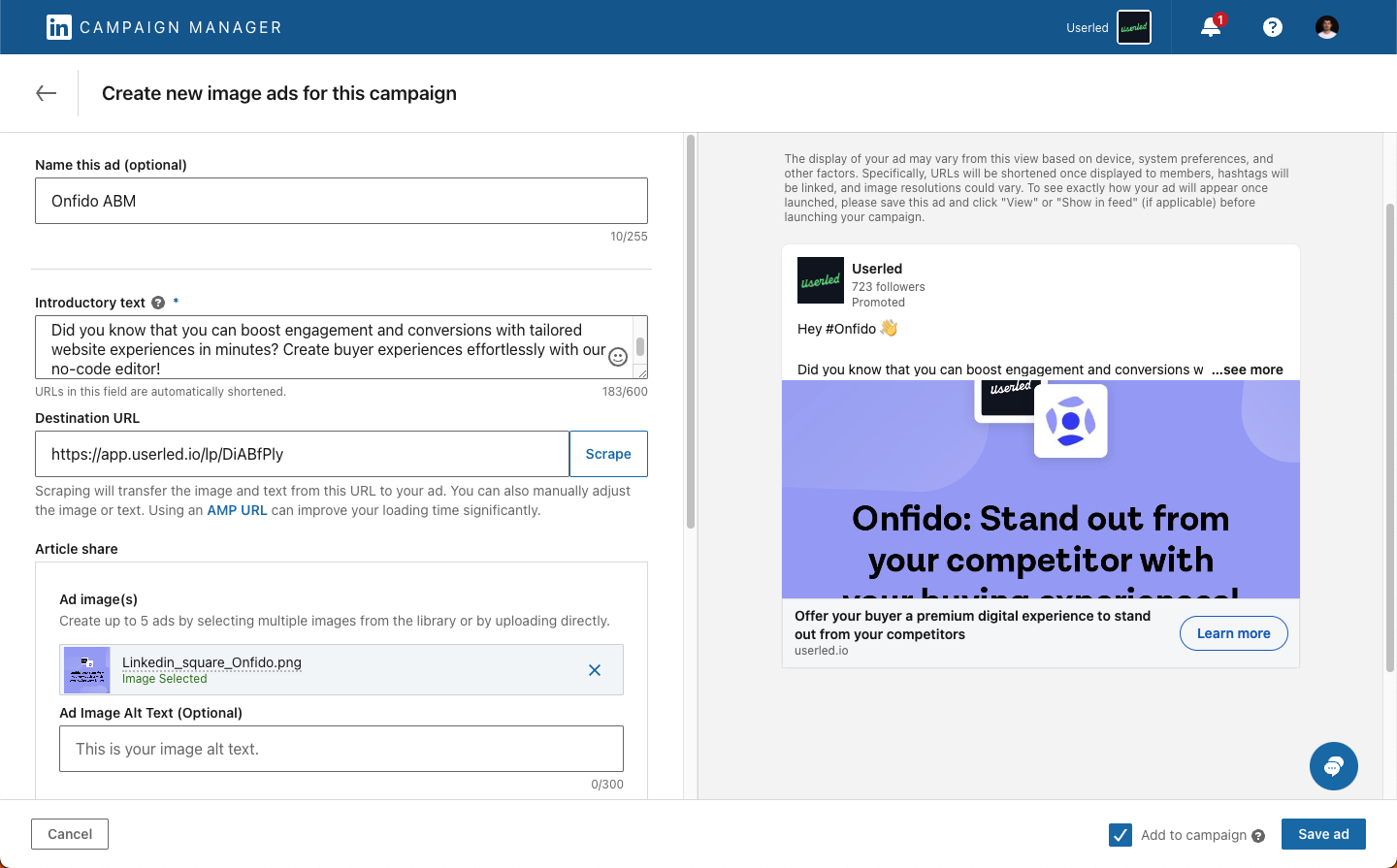
Task: Show Introductory text help tooltip
Action: [158, 303]
